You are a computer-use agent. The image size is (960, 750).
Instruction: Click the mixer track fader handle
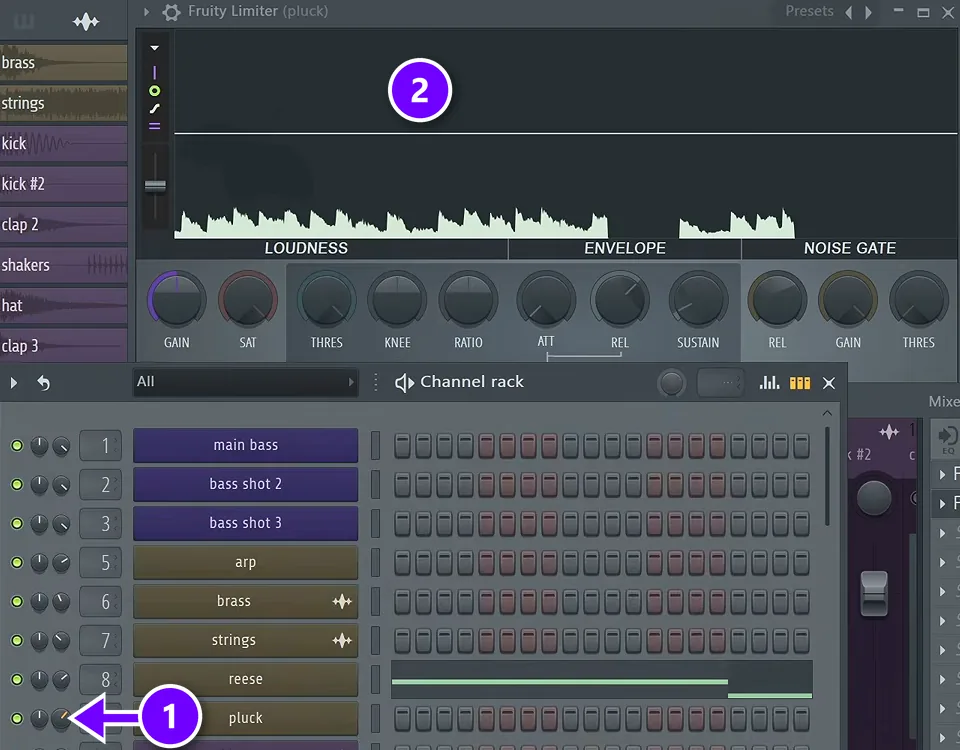pyautogui.click(x=874, y=593)
